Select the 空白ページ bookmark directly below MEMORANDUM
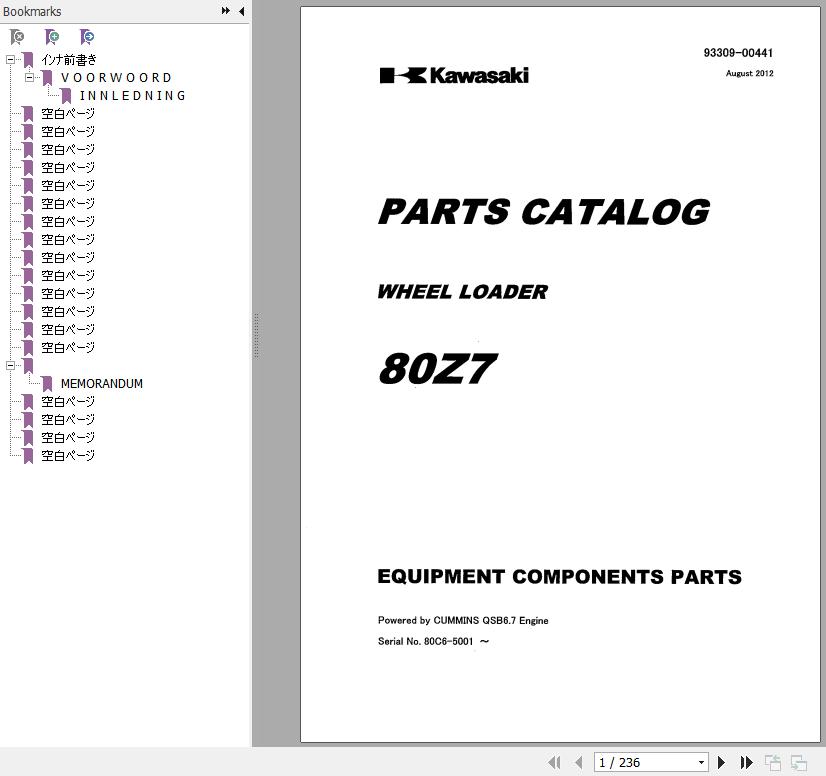This screenshot has width=826, height=776. 68,401
